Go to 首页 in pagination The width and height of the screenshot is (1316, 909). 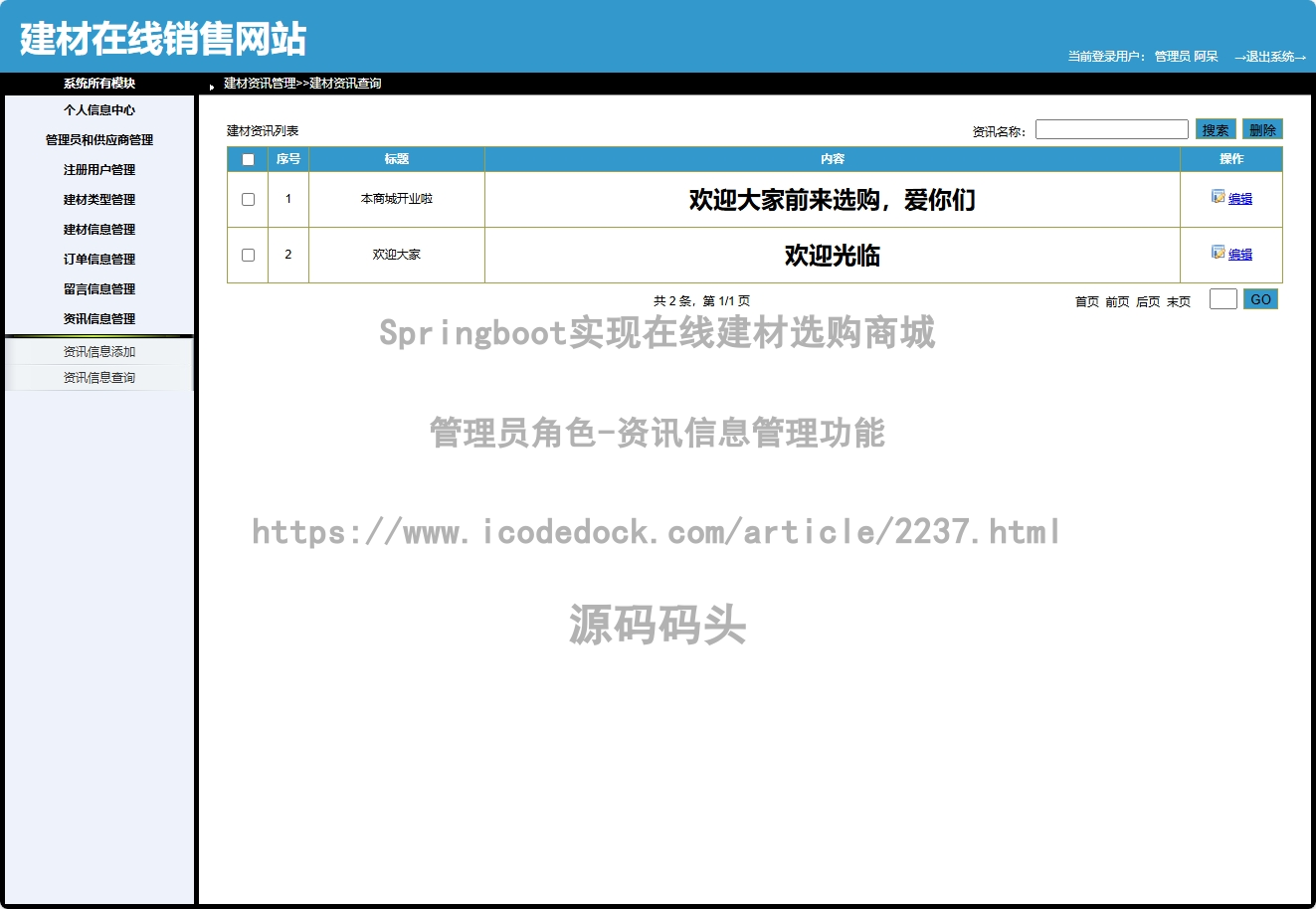pos(1087,301)
